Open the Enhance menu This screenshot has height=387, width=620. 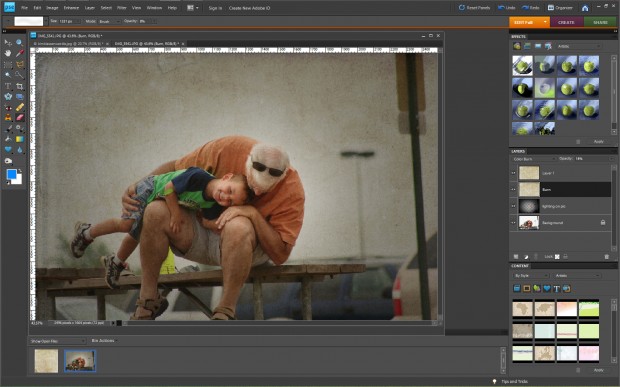[x=71, y=8]
